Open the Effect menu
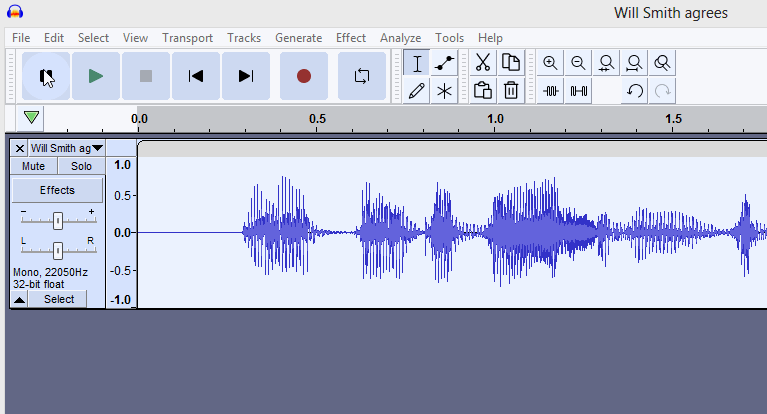The width and height of the screenshot is (767, 414). click(x=351, y=38)
